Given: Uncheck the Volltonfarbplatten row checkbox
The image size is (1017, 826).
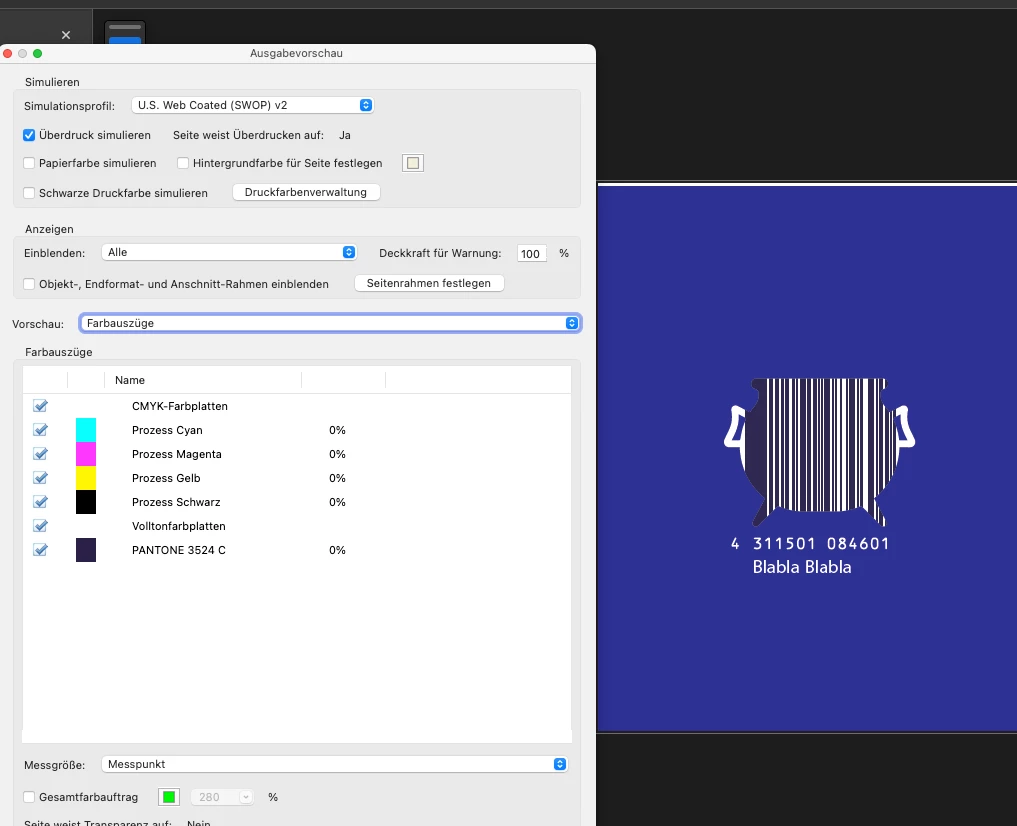Looking at the screenshot, I should point(40,526).
